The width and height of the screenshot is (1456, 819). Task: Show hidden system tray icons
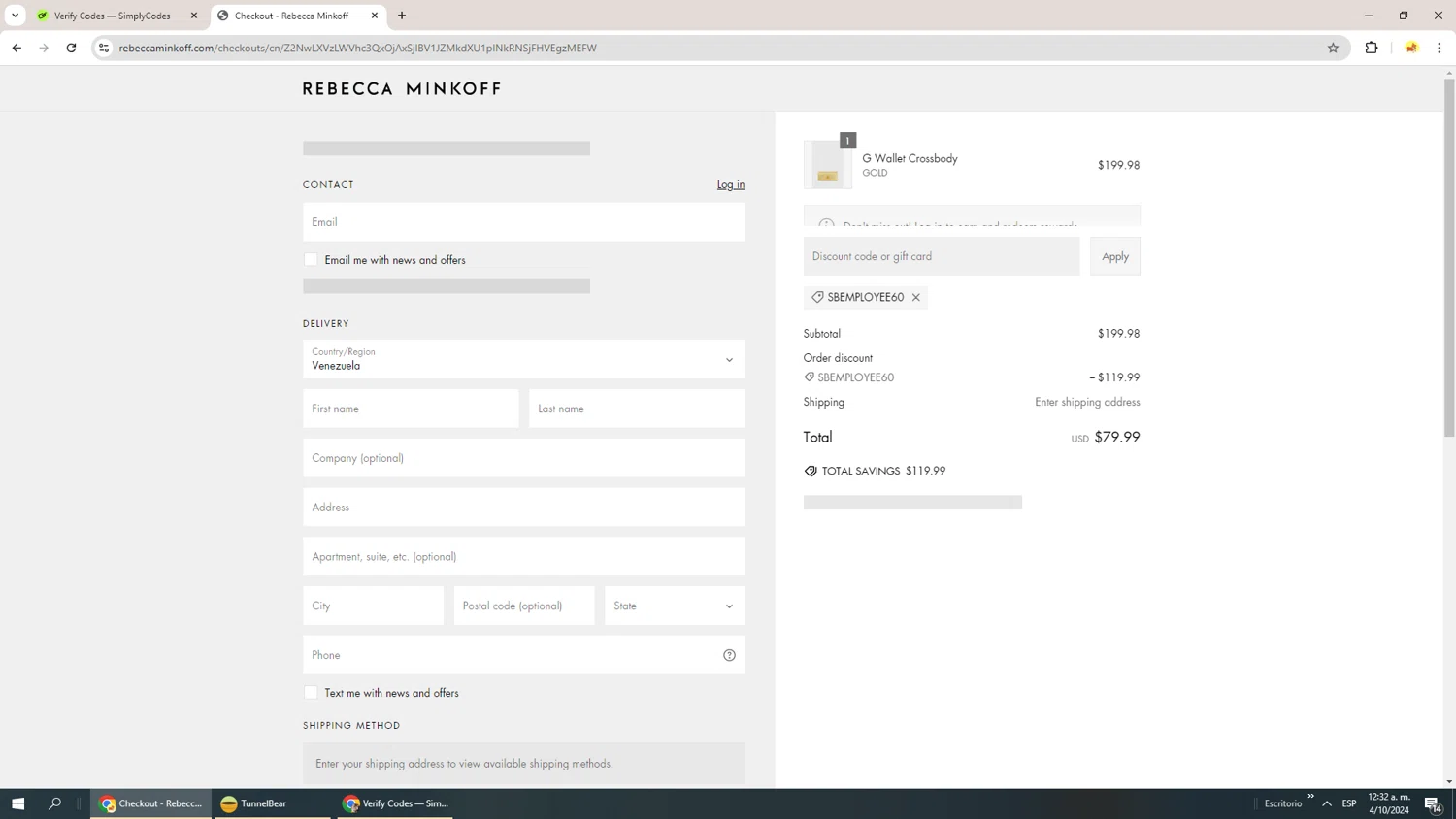pos(1327,803)
